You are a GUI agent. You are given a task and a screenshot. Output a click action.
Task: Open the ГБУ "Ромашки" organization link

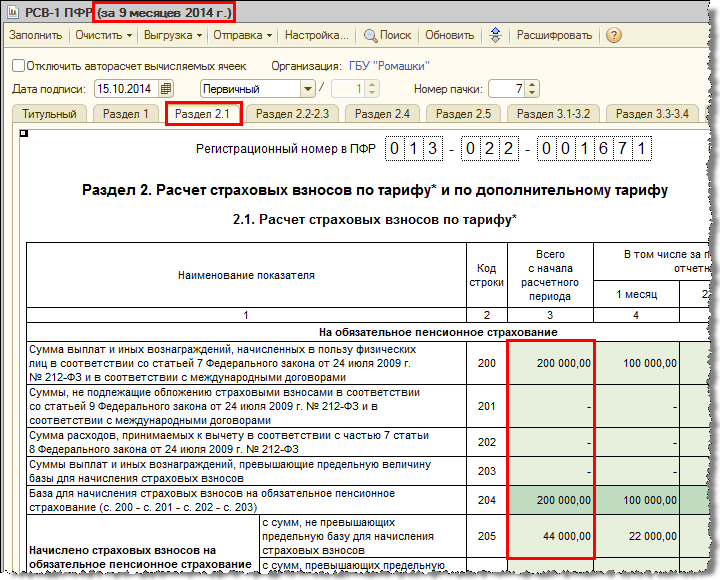tap(389, 66)
